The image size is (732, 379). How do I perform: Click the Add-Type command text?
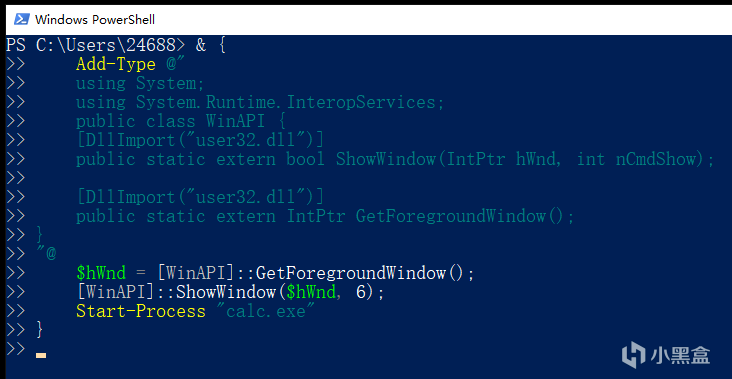[116, 64]
